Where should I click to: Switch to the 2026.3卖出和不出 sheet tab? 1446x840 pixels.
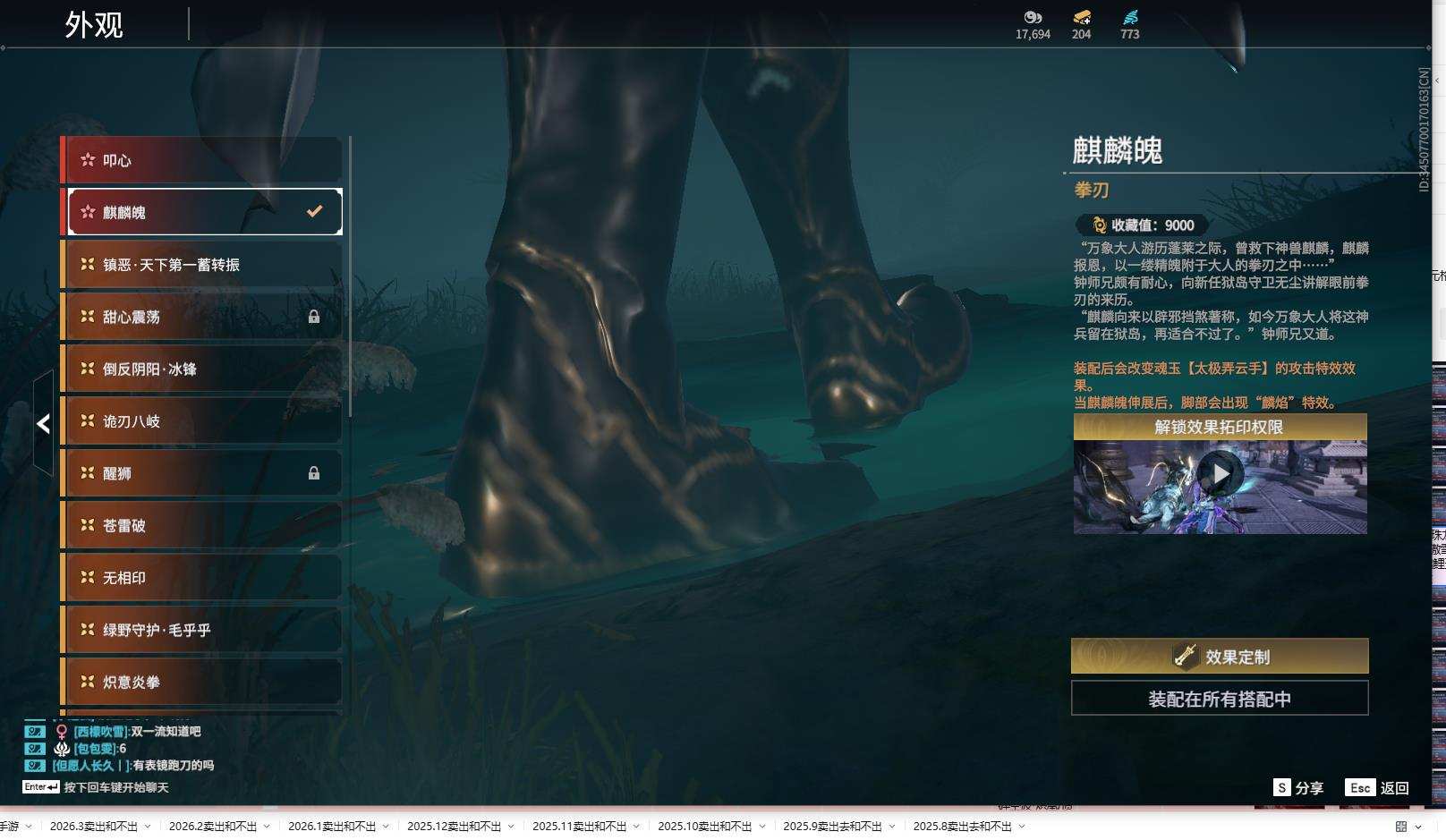94,827
